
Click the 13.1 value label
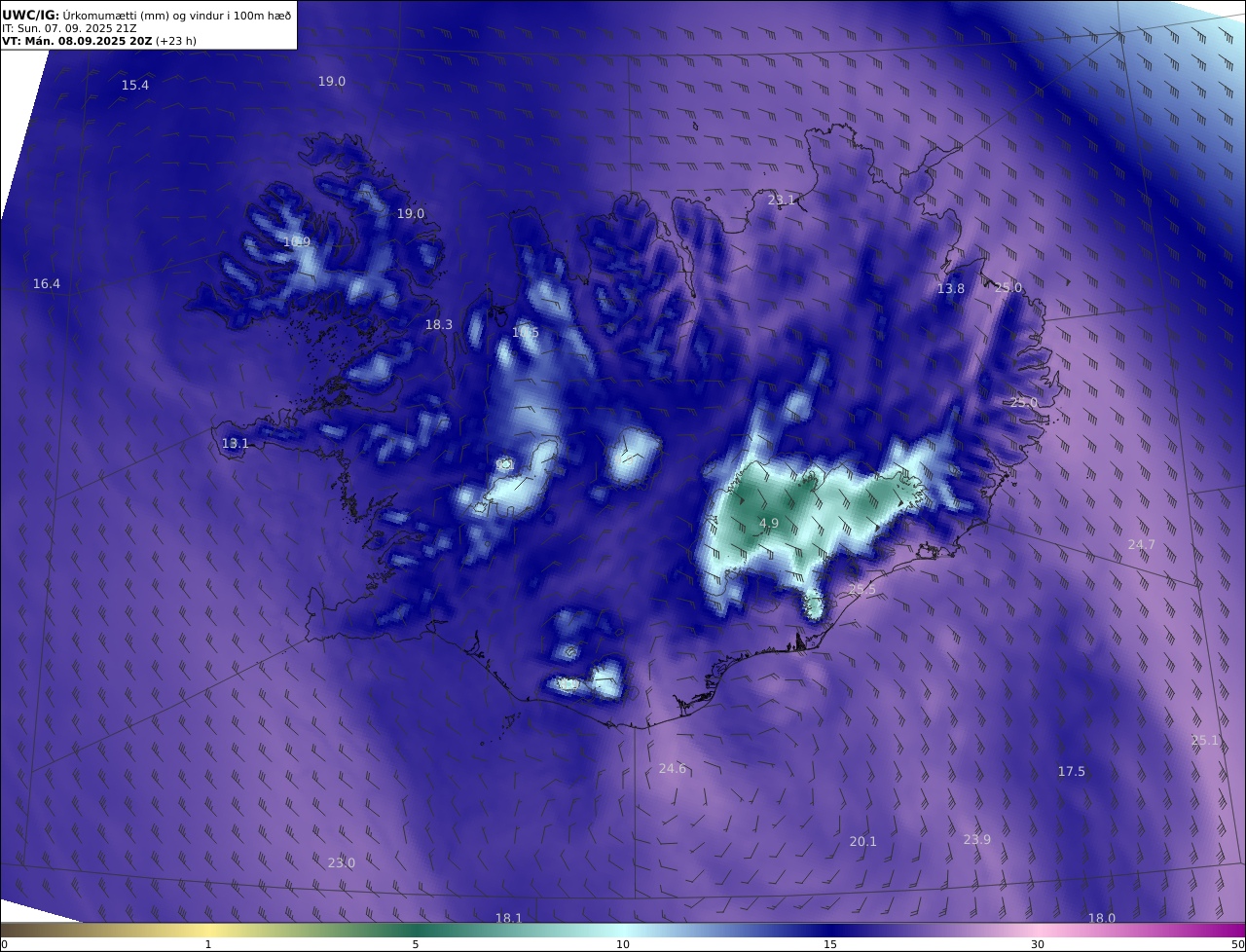click(236, 444)
